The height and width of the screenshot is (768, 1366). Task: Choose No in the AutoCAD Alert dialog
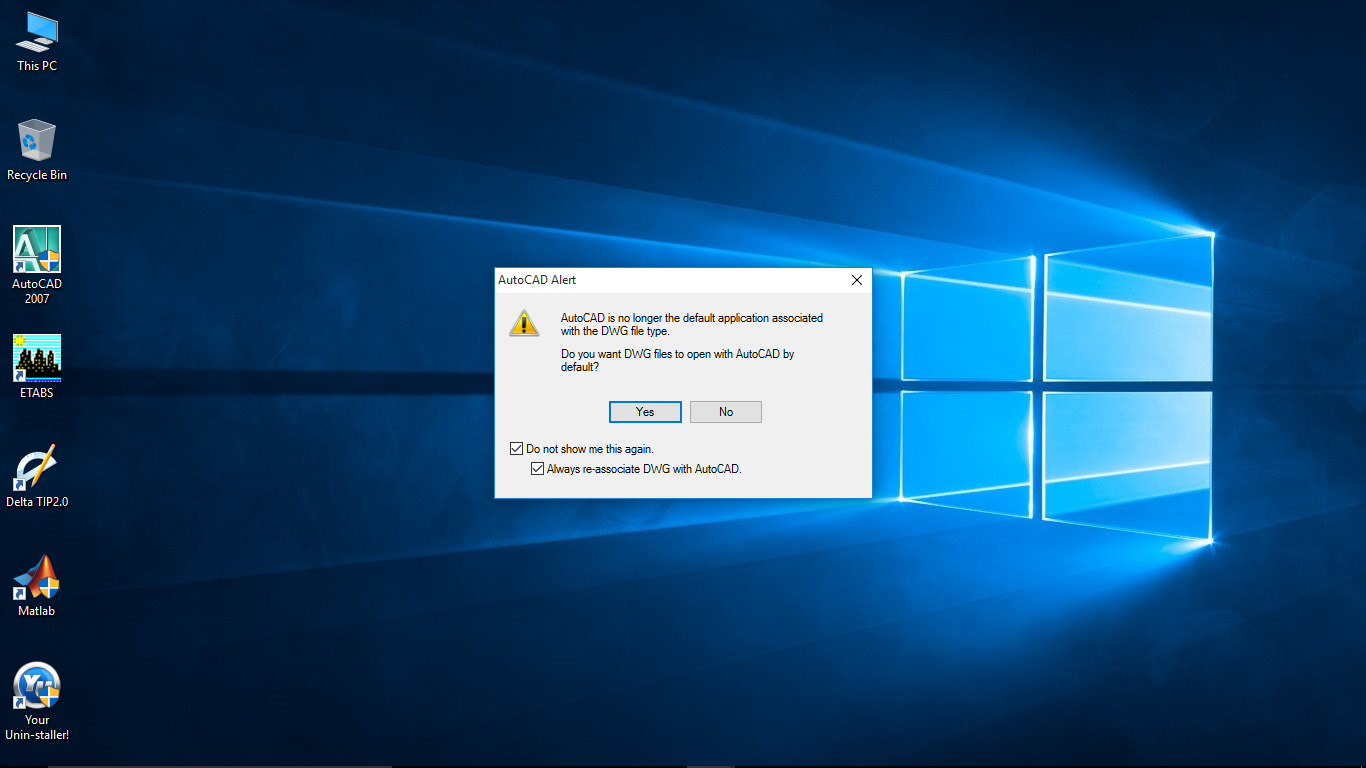[x=726, y=412]
